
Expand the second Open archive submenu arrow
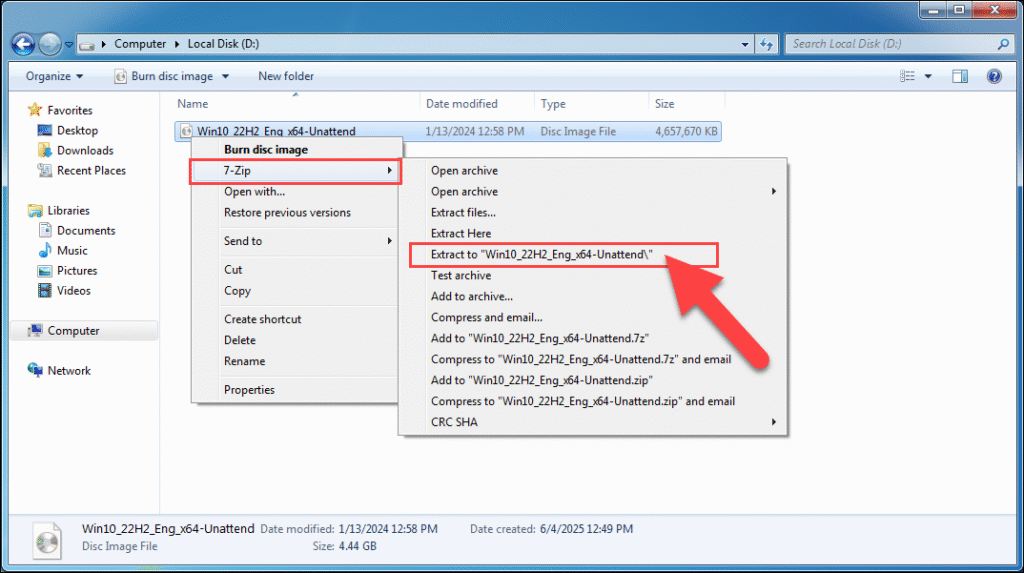[774, 191]
